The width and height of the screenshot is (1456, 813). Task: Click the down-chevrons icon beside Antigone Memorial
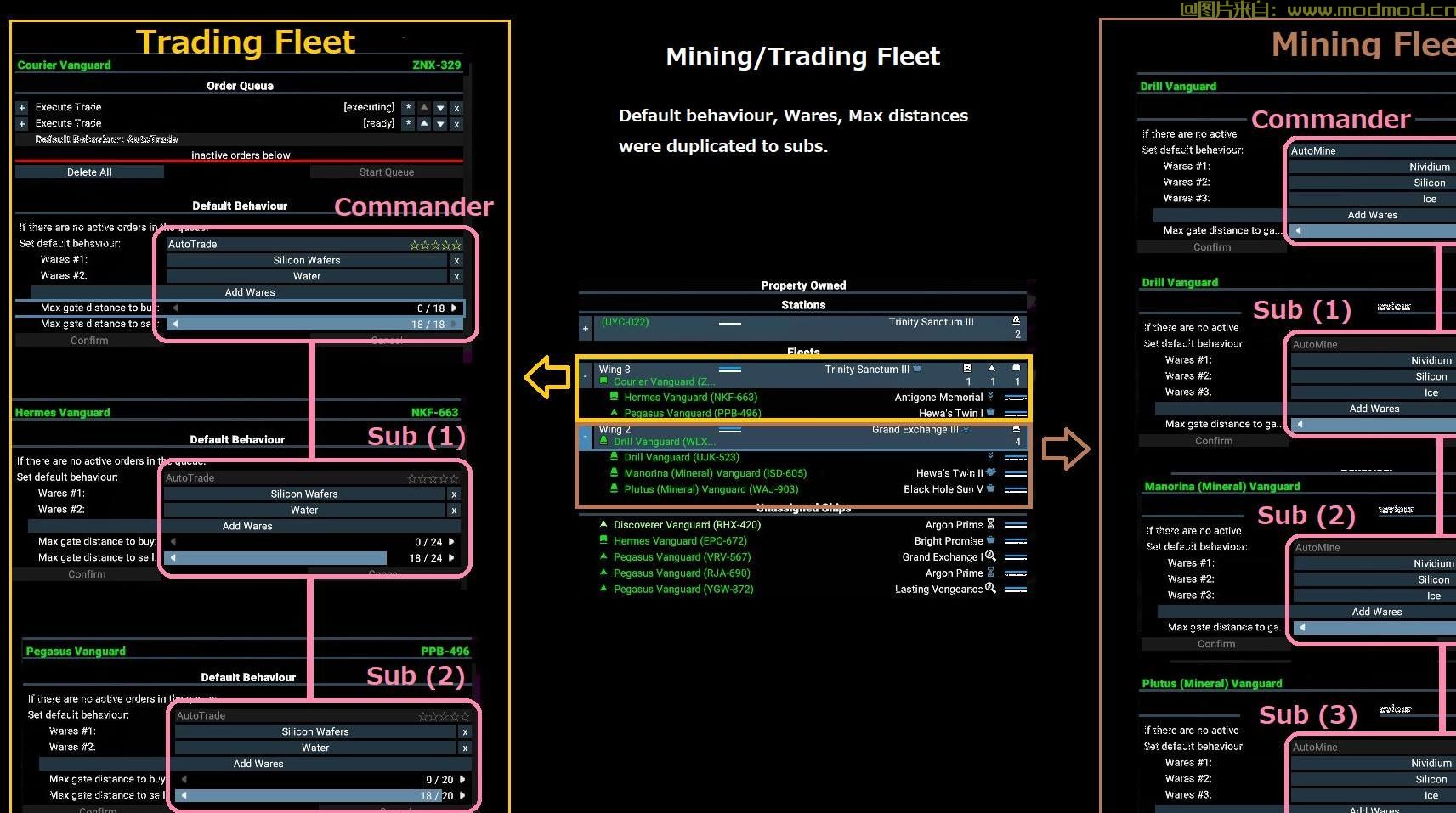coord(990,397)
